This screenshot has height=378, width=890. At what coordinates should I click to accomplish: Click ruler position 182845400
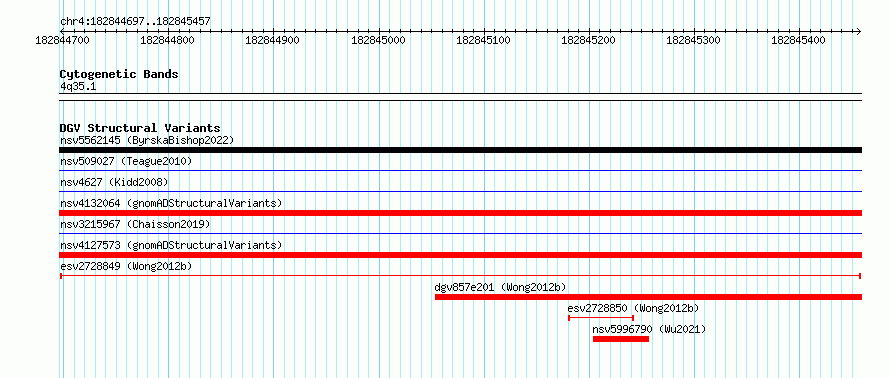tap(799, 40)
